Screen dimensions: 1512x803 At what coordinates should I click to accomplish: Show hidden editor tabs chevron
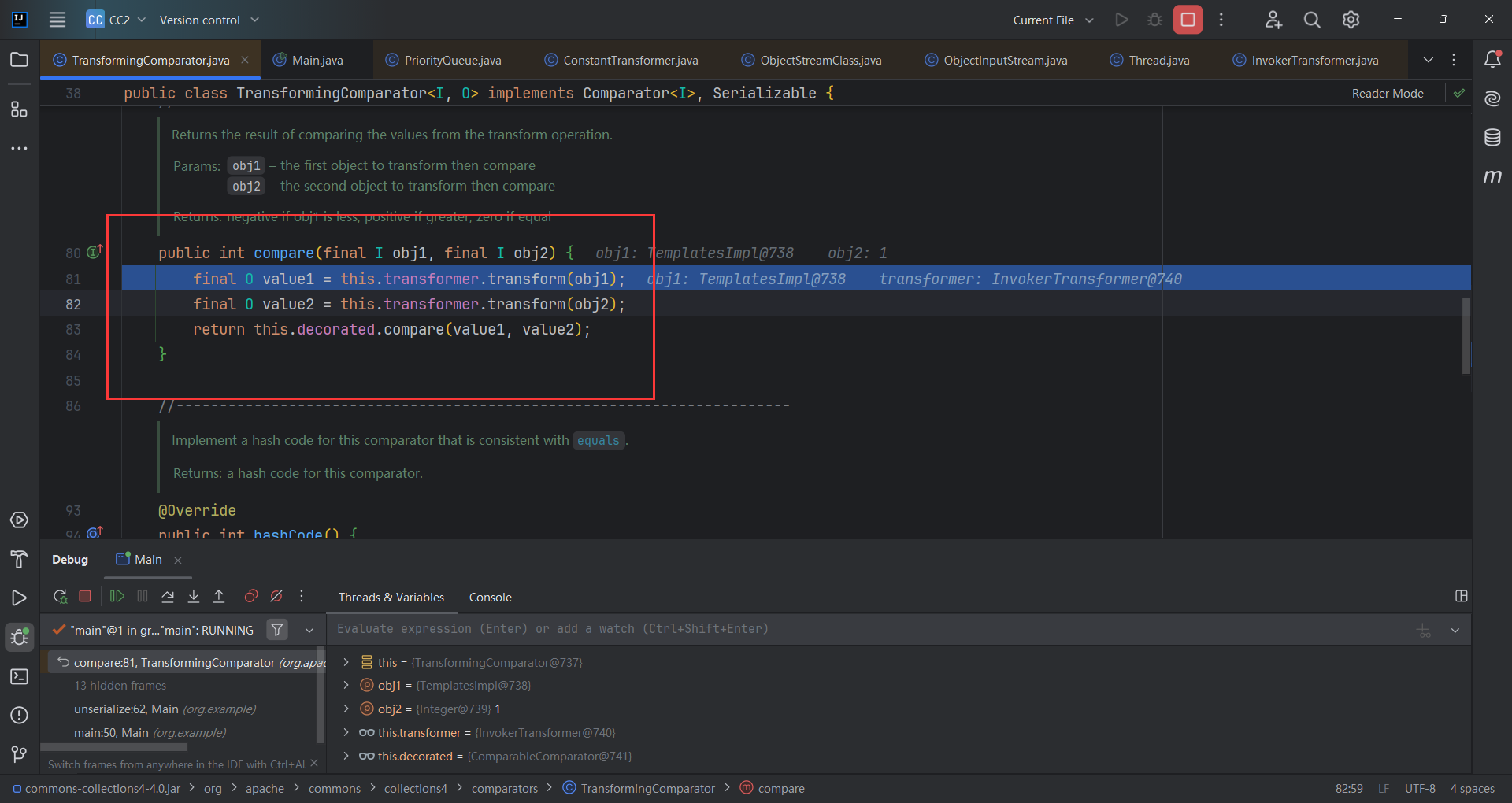[1429, 60]
